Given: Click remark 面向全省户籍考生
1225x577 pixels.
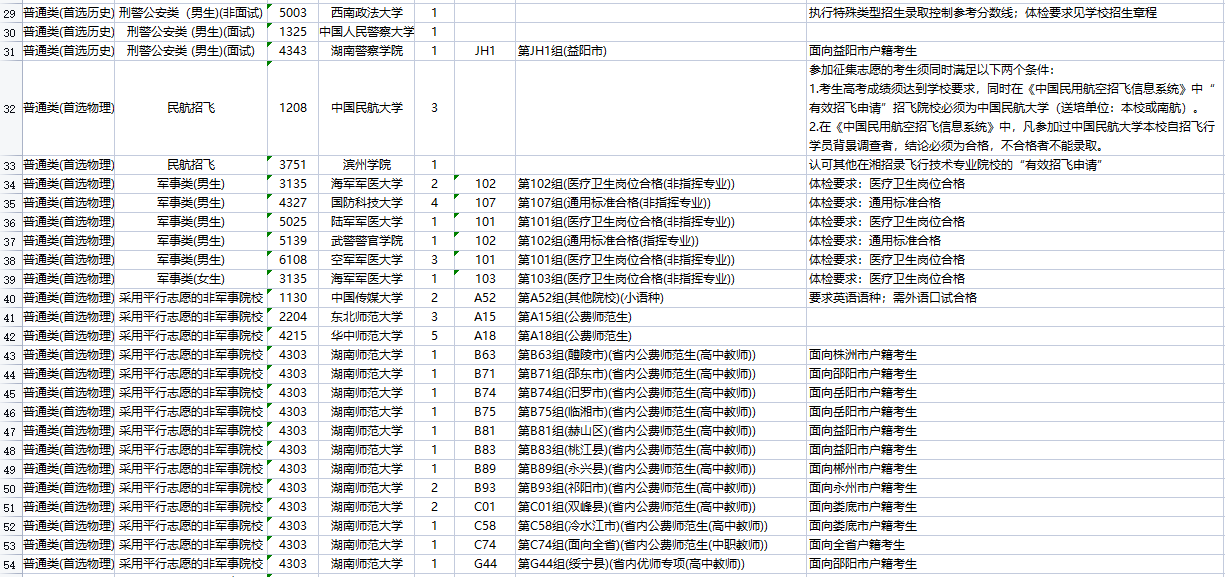Looking at the screenshot, I should 1015,545.
